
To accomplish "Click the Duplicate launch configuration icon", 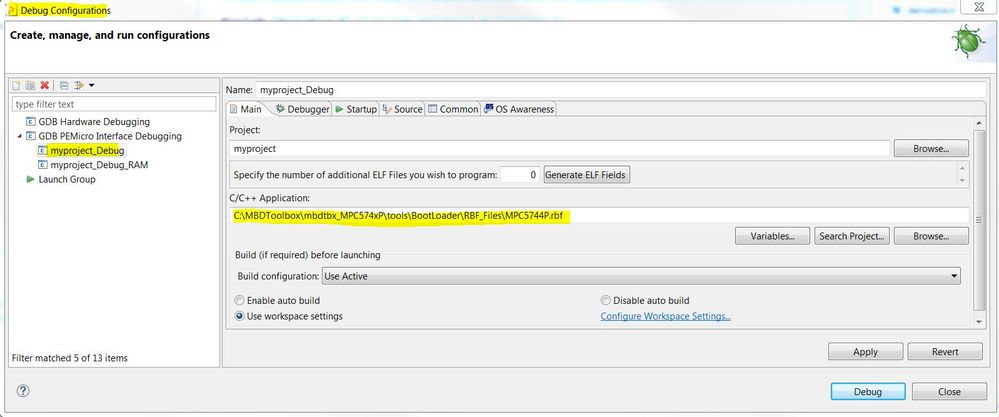I will click(x=31, y=86).
